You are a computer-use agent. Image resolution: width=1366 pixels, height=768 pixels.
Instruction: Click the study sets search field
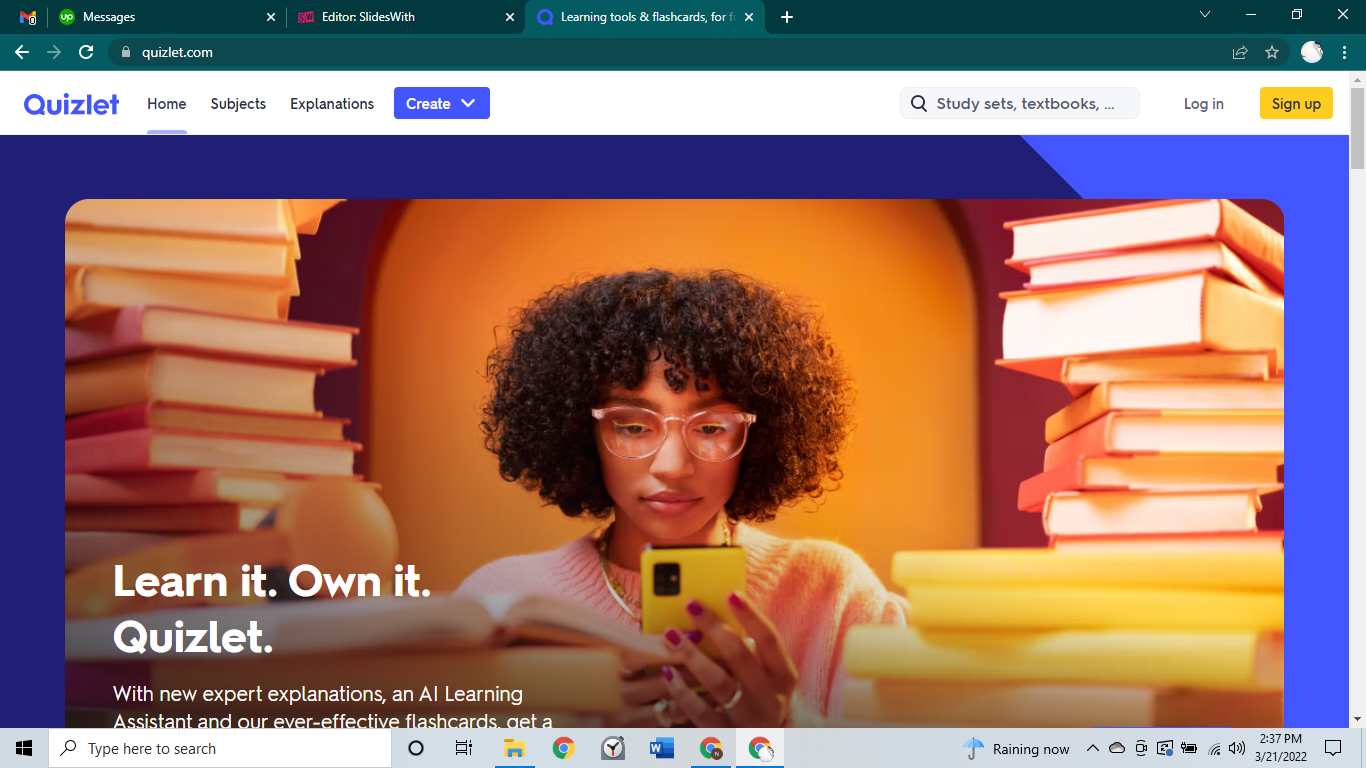click(x=1020, y=103)
